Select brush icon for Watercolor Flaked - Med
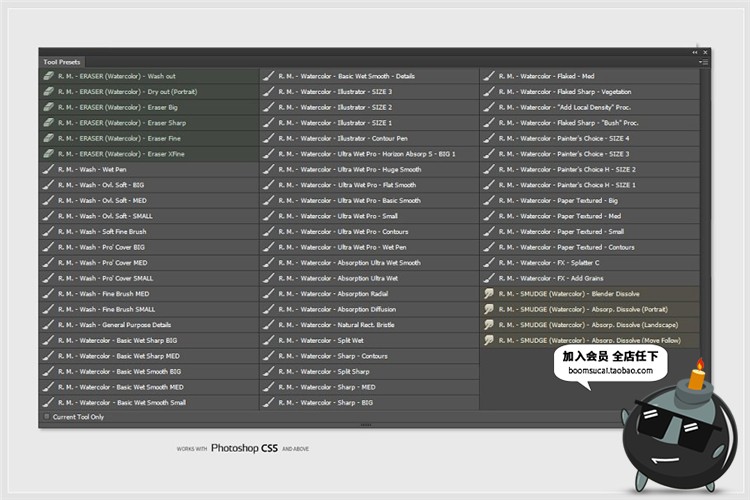This screenshot has width=750, height=500. click(x=489, y=76)
